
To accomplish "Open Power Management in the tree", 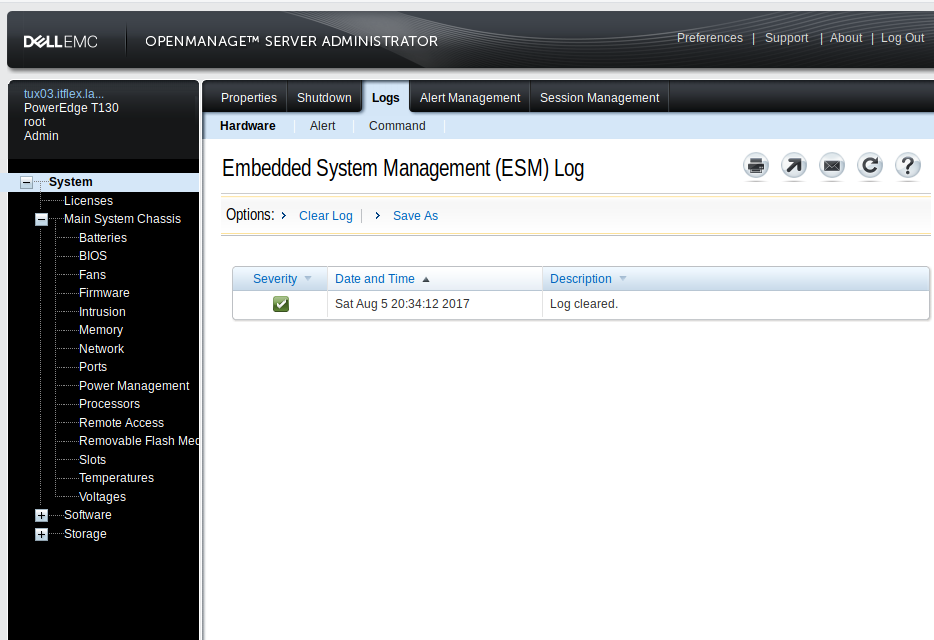I will [134, 386].
